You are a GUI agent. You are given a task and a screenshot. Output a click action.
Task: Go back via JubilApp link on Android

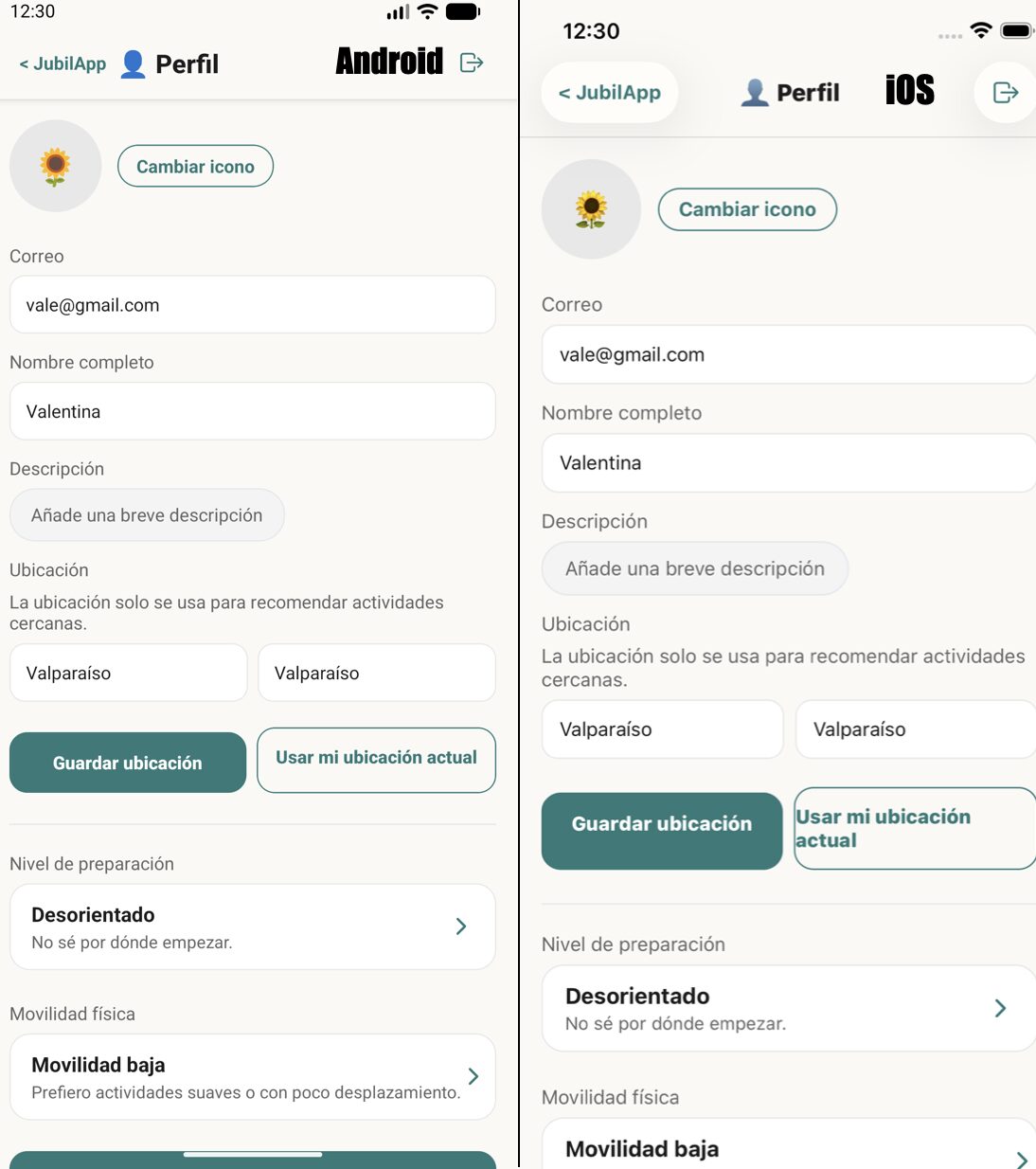[x=61, y=63]
